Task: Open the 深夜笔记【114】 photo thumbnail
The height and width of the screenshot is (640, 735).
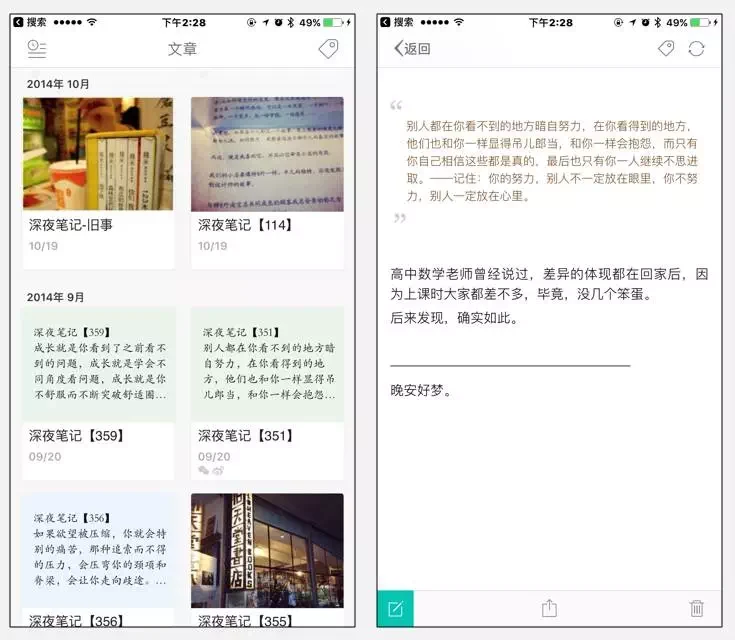Action: tap(267, 154)
